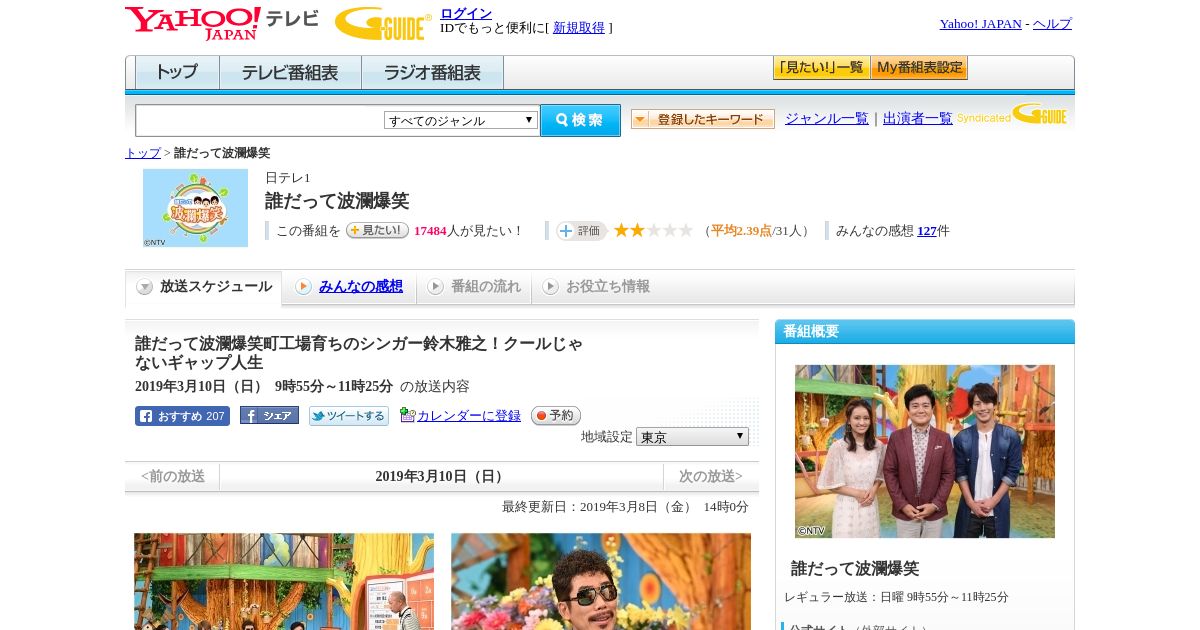Click the Yahoo! Japan テレビ logo
Screen dimensions: 1200x630
click(x=222, y=23)
